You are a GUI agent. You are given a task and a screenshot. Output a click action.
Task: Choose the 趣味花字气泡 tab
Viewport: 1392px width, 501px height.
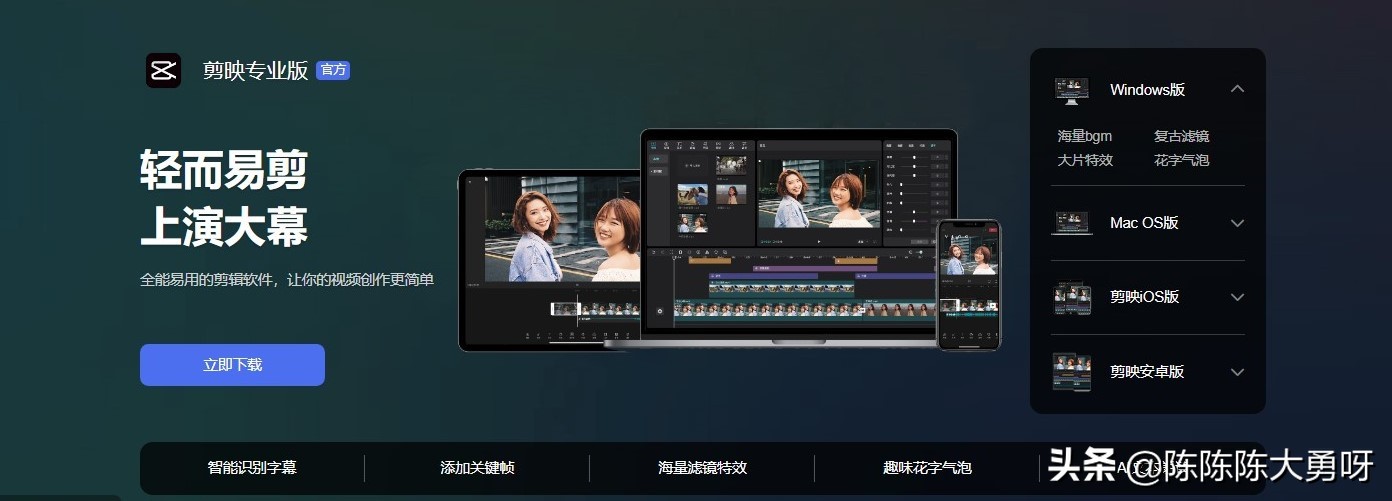coord(927,468)
